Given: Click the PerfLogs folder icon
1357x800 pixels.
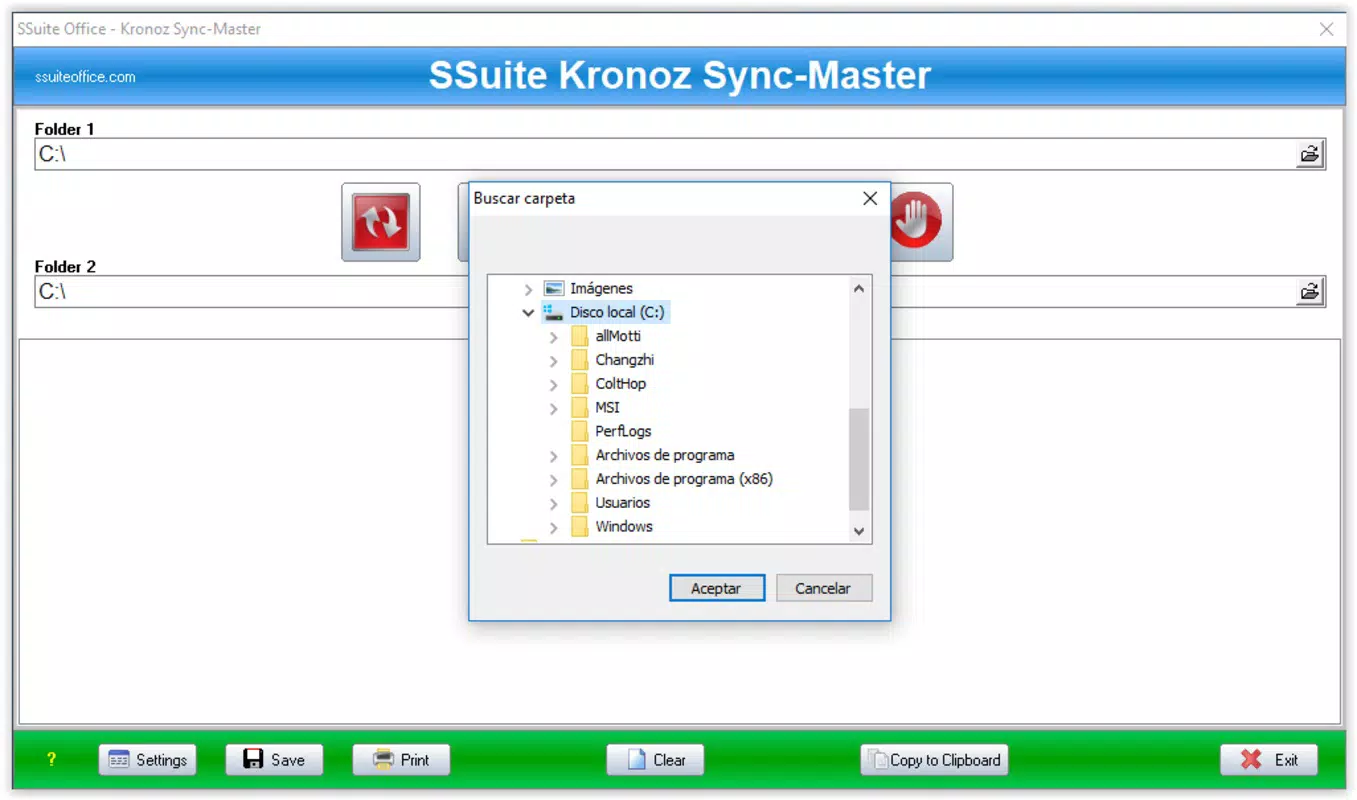Looking at the screenshot, I should coord(580,432).
